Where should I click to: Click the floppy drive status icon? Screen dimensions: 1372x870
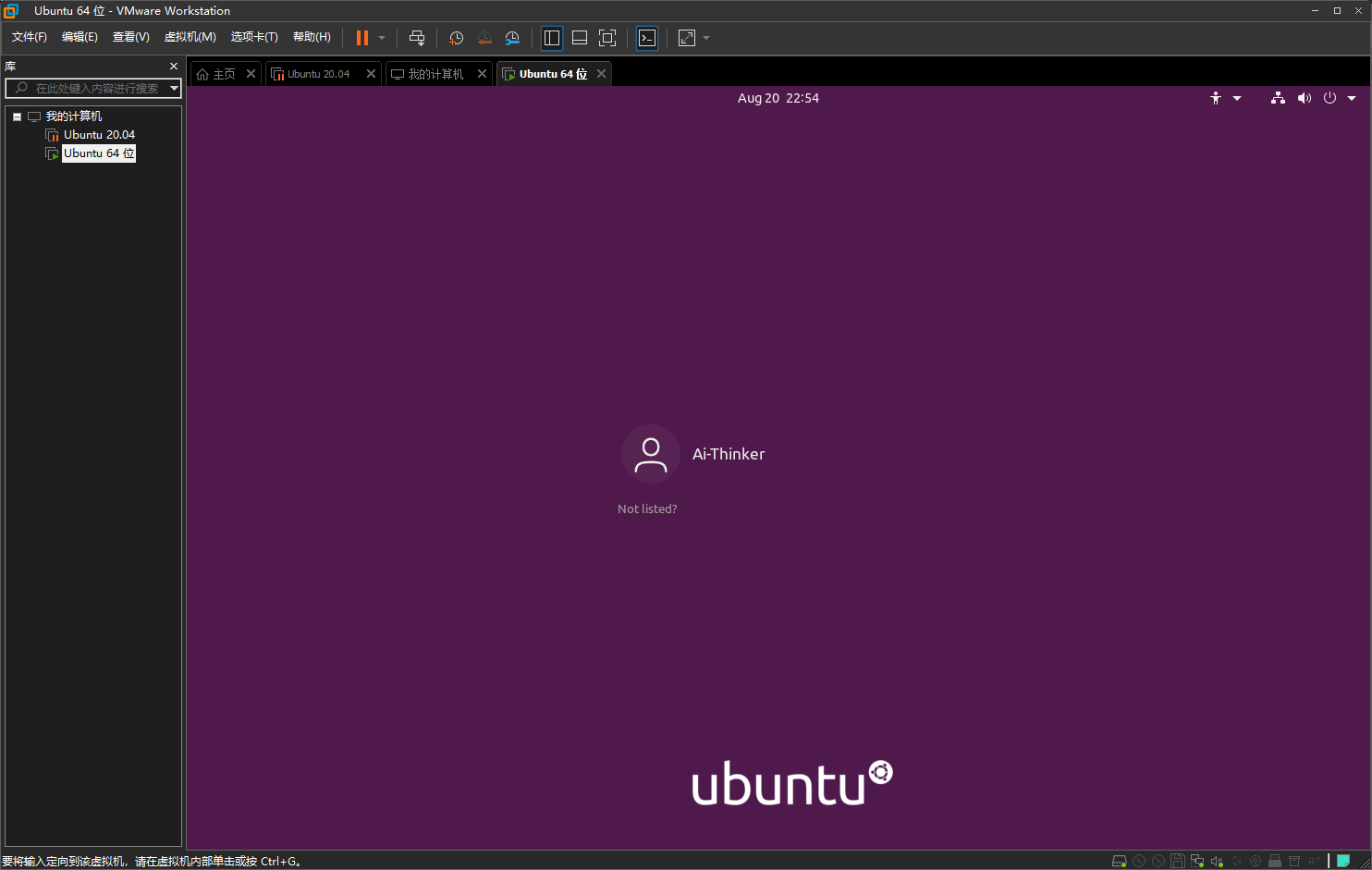(1178, 861)
